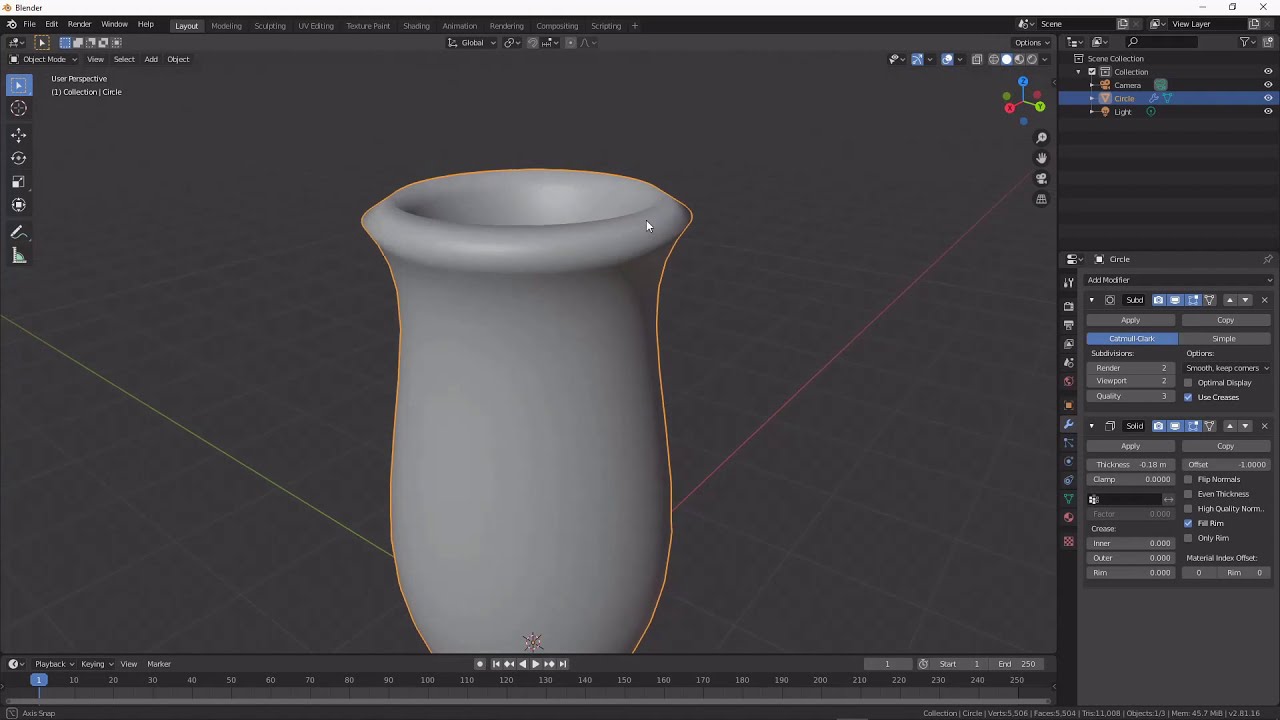The width and height of the screenshot is (1280, 720).
Task: Open the Output properties tab
Action: click(x=1068, y=325)
